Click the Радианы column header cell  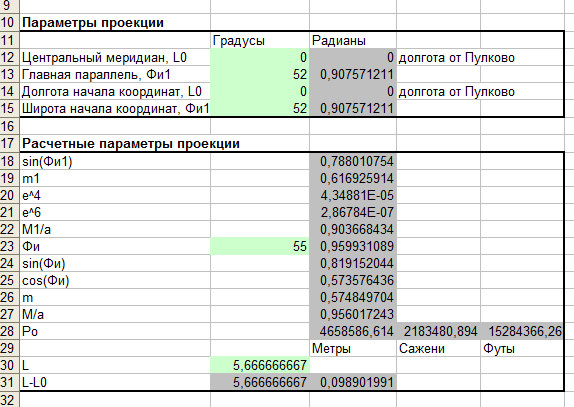click(x=353, y=40)
